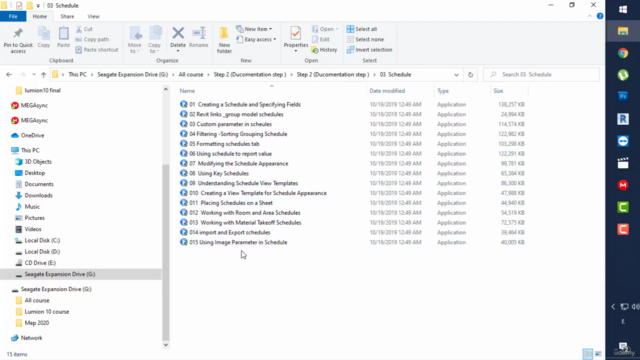The image size is (640, 360).
Task: Click the navigation pane scroll down arrow
Action: click(x=166, y=345)
